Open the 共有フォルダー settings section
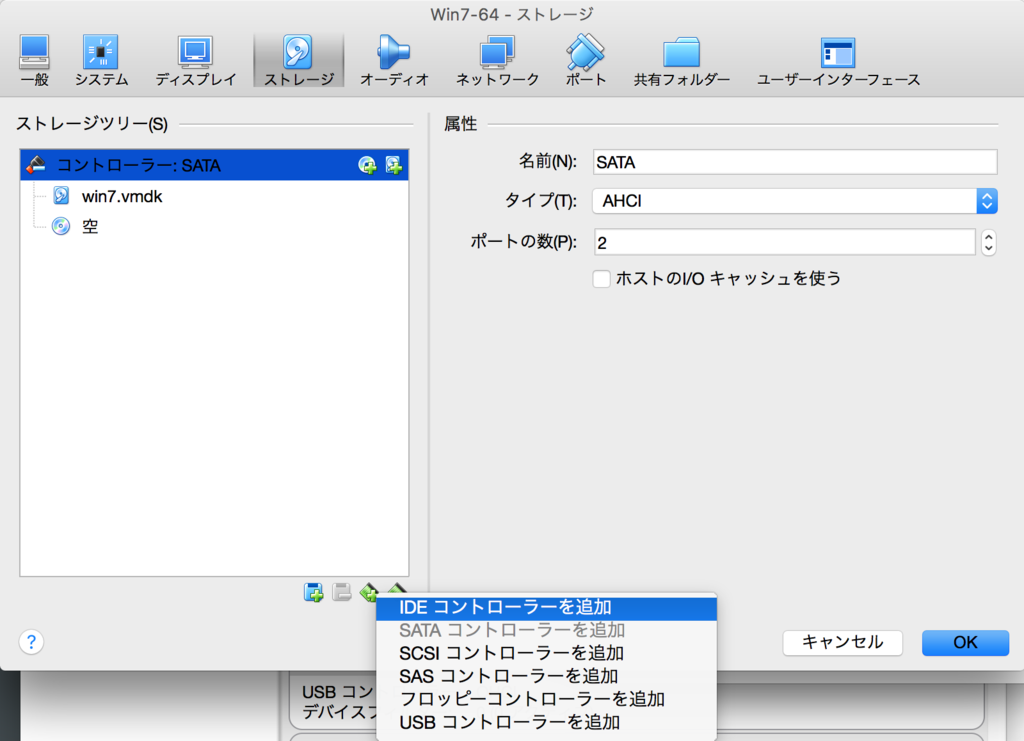Viewport: 1024px width, 741px height. [681, 61]
